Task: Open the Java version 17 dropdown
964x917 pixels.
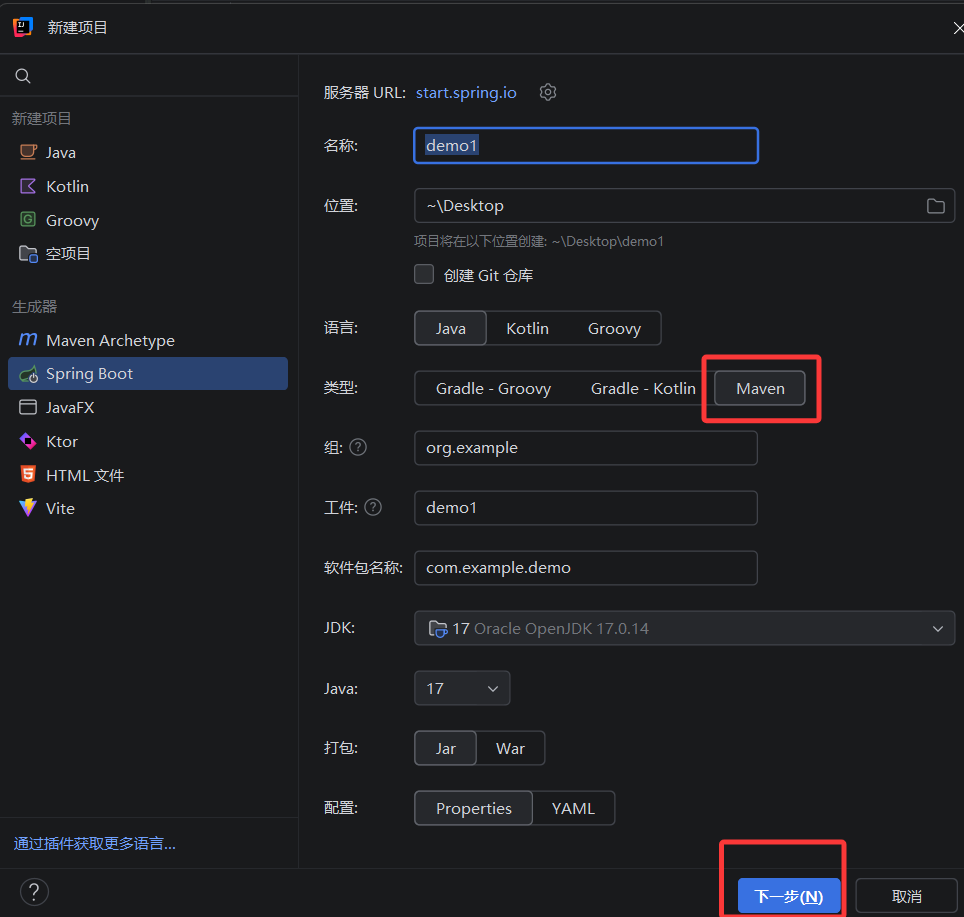Action: point(462,688)
